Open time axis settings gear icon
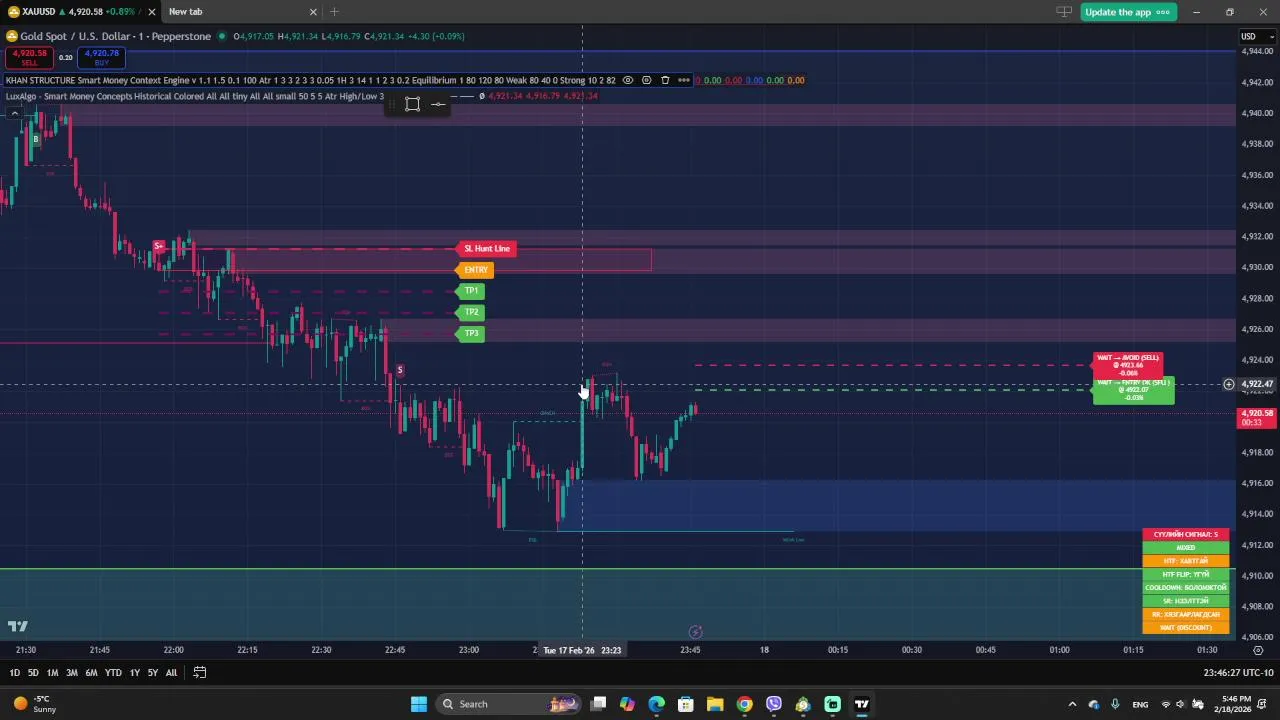1280x720 pixels. [1258, 650]
